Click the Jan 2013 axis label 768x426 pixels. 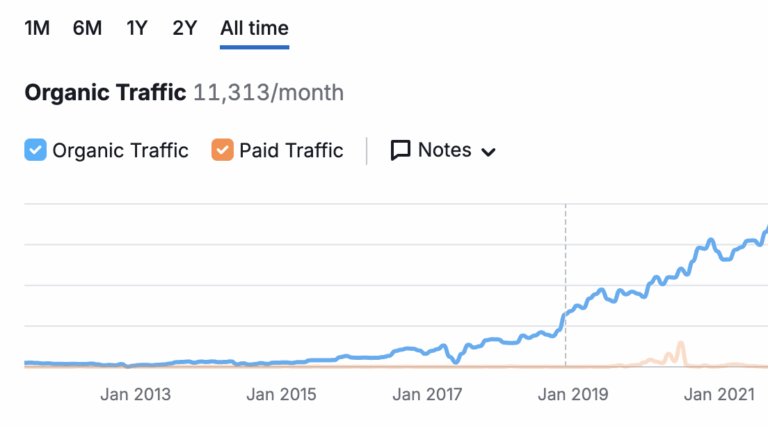point(135,394)
